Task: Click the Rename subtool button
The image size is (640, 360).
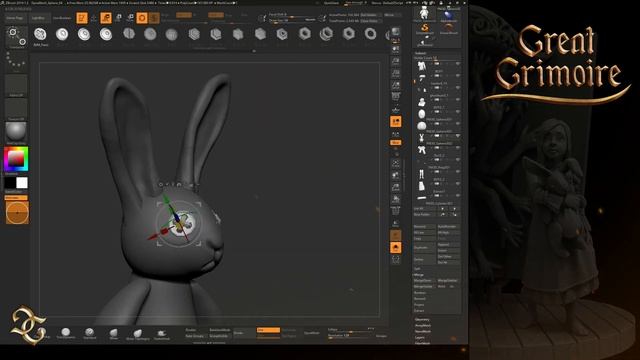Action: coord(424,227)
